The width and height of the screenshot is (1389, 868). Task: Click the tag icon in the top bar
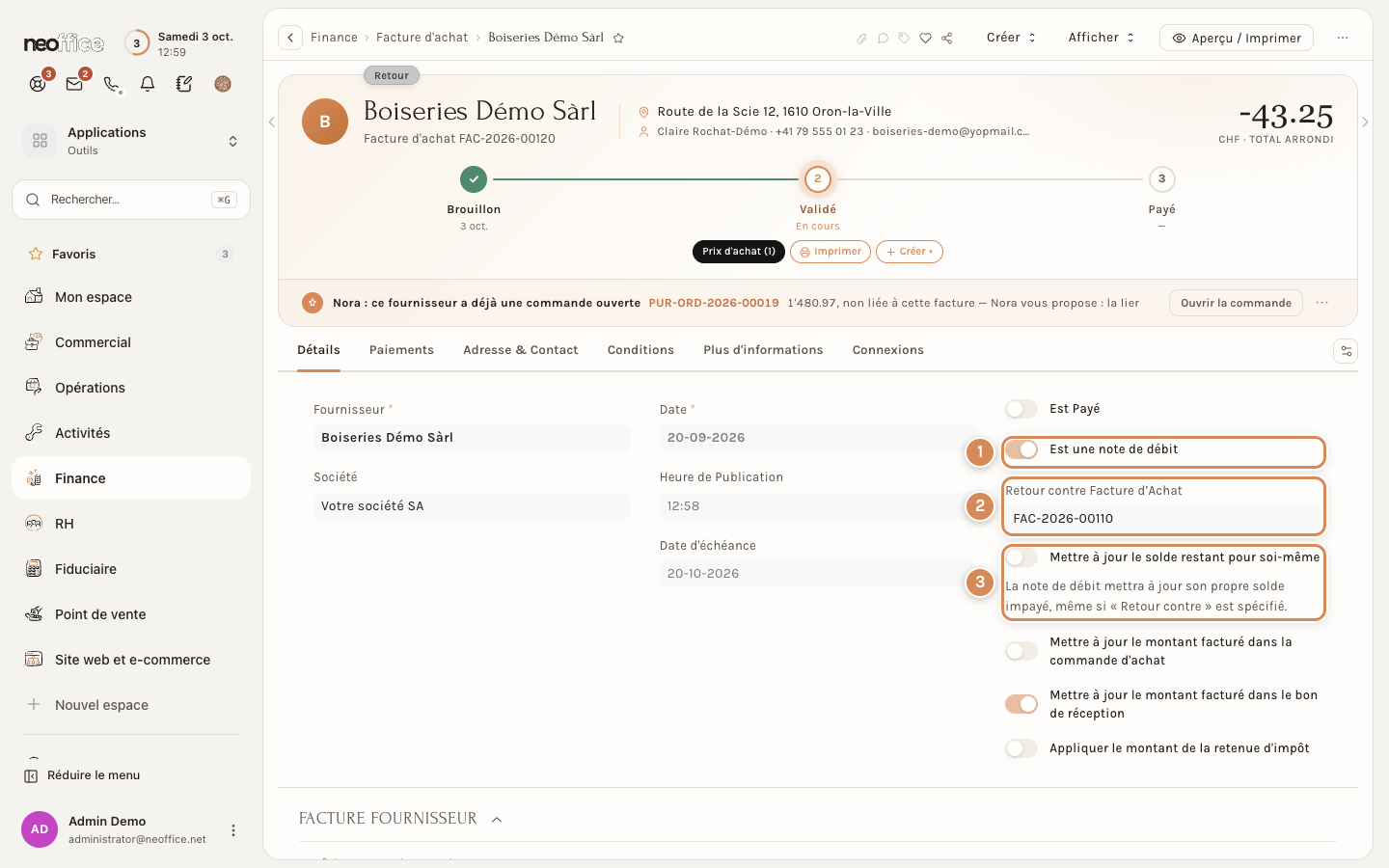click(x=904, y=39)
